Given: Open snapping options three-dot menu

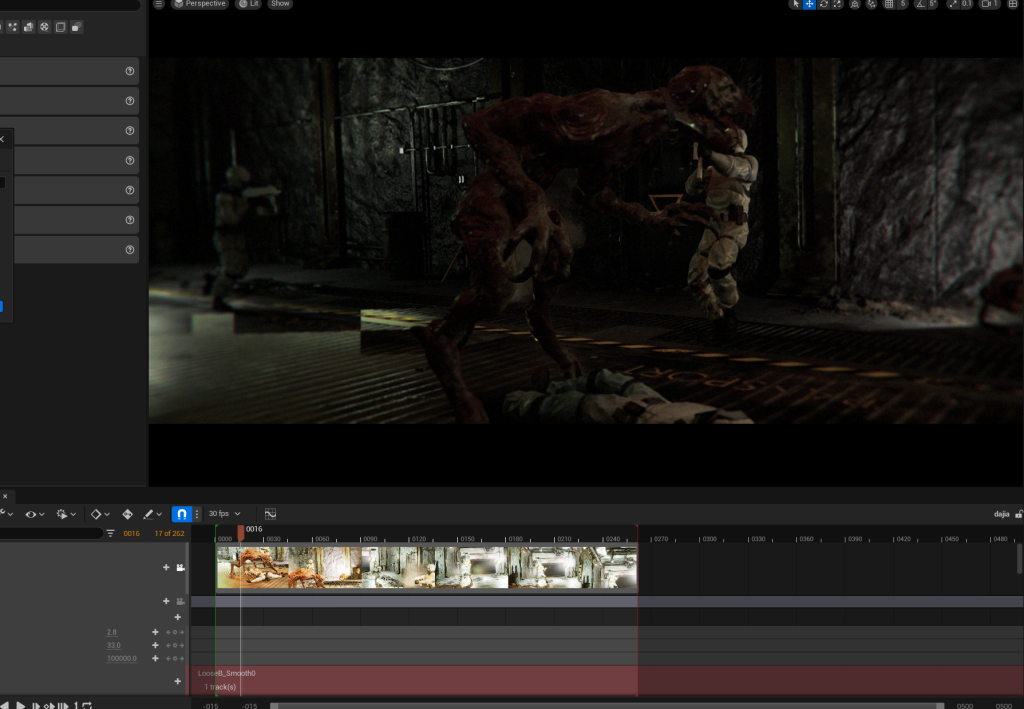Looking at the screenshot, I should (197, 514).
